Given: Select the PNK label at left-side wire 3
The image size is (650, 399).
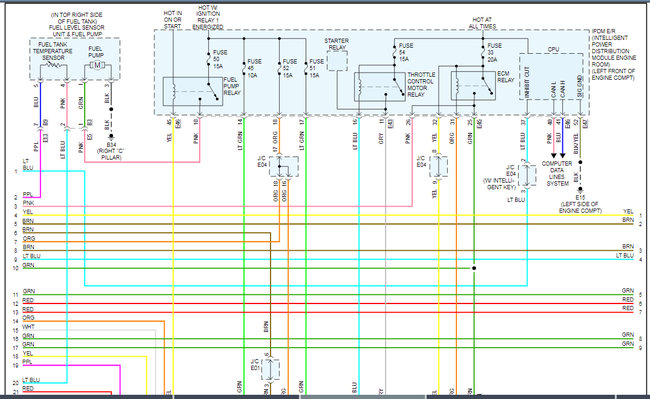Looking at the screenshot, I should (x=29, y=203).
